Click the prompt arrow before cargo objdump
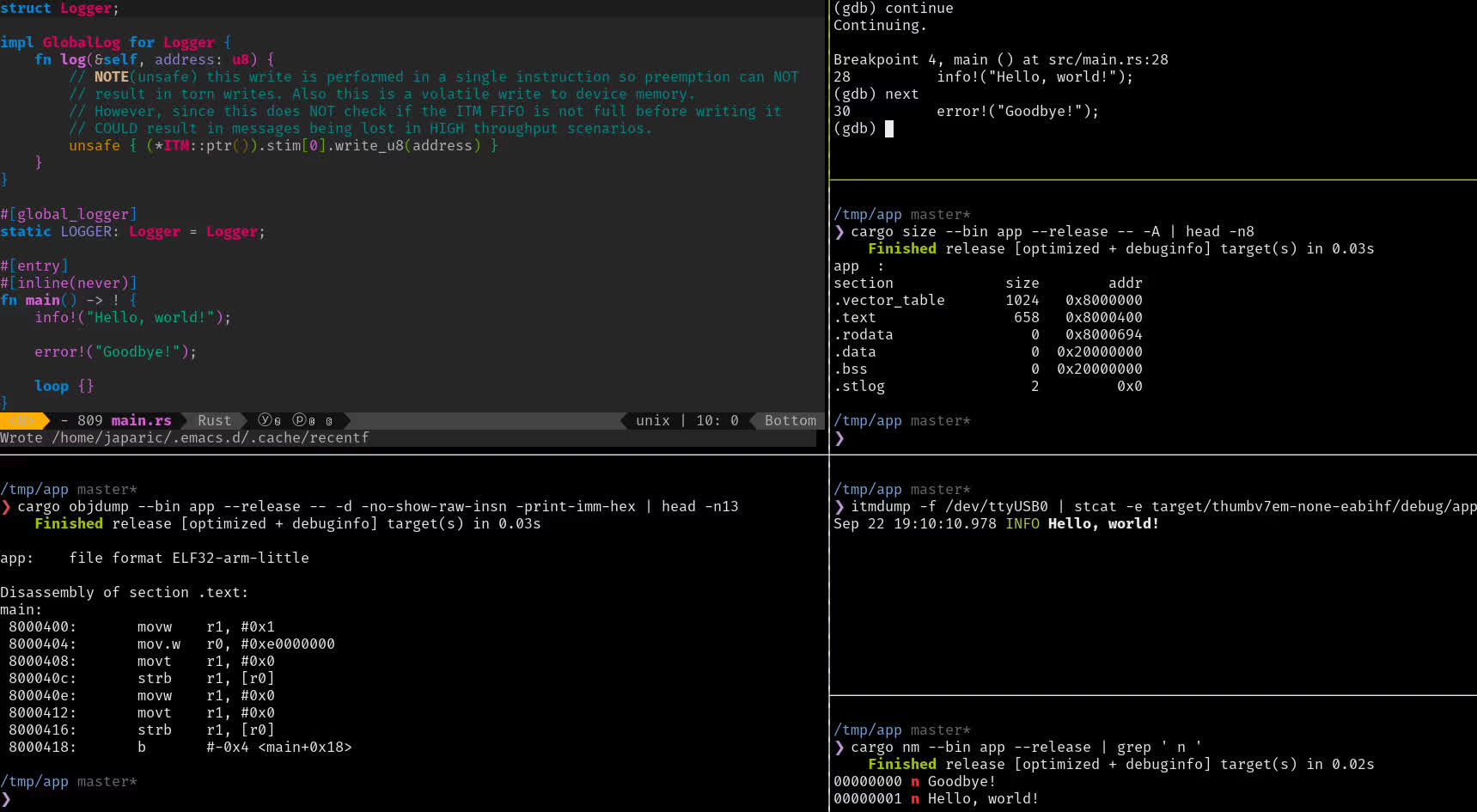The width and height of the screenshot is (1477, 812). point(6,506)
